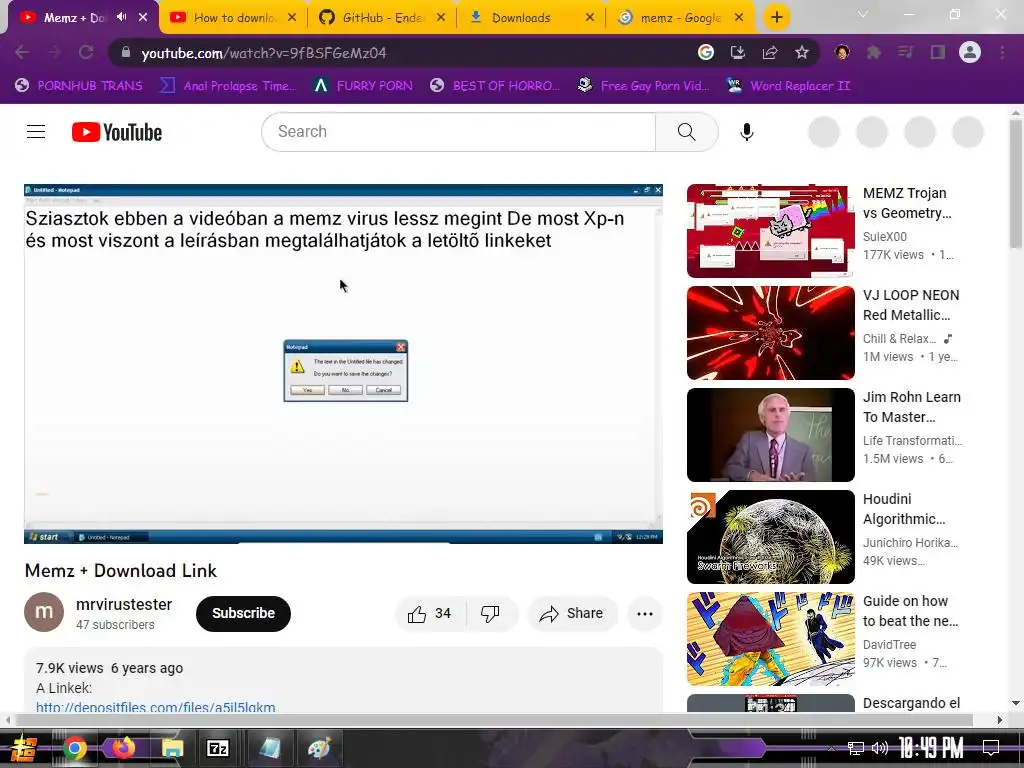This screenshot has height=768, width=1024.
Task: Bookmark this page with the star
Action: (802, 52)
